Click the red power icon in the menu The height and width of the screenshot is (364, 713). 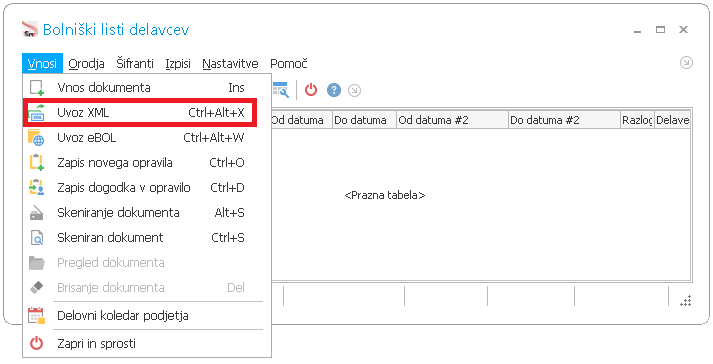(x=36, y=343)
